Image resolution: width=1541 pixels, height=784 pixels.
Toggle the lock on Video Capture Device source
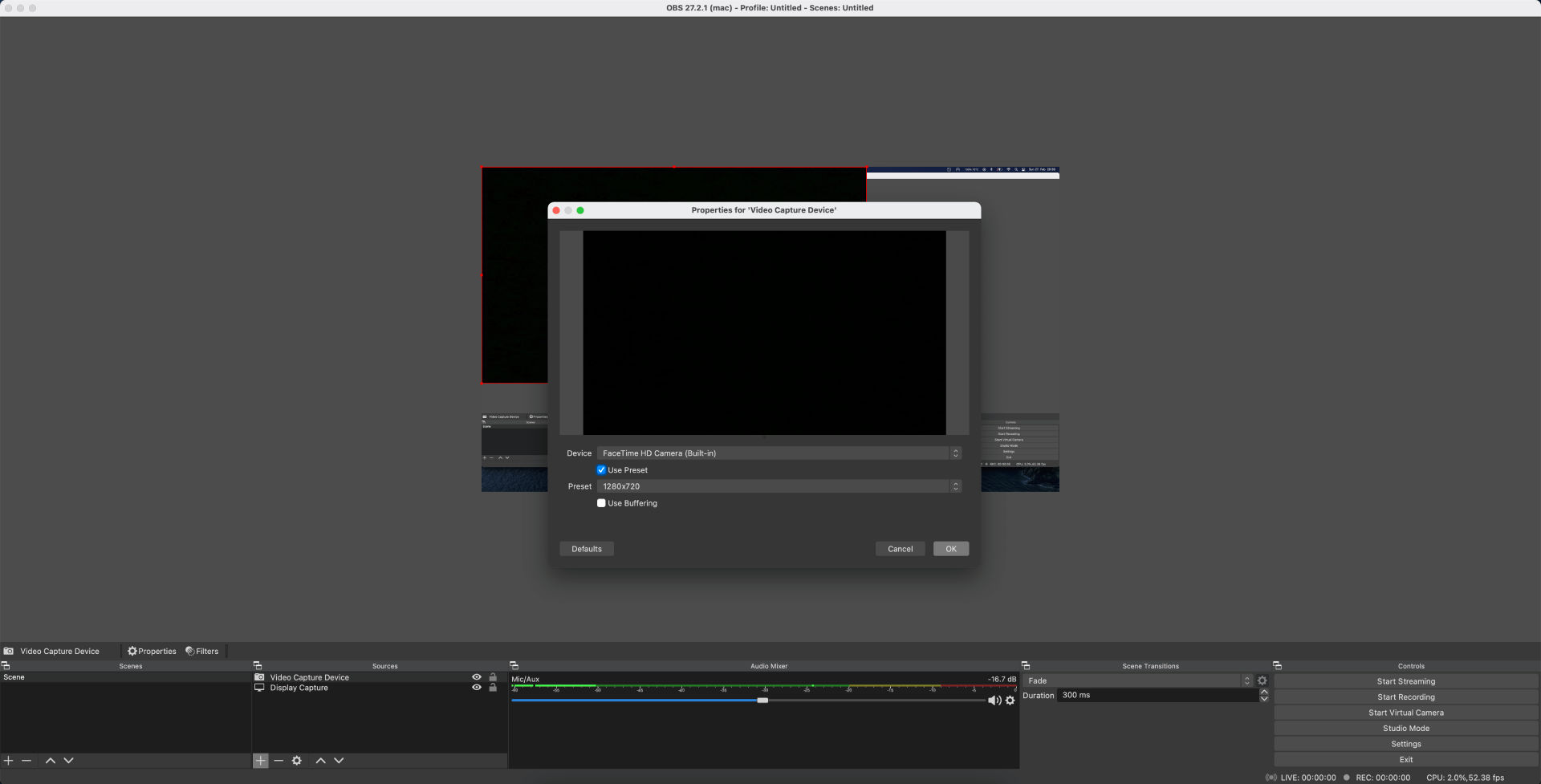point(493,677)
